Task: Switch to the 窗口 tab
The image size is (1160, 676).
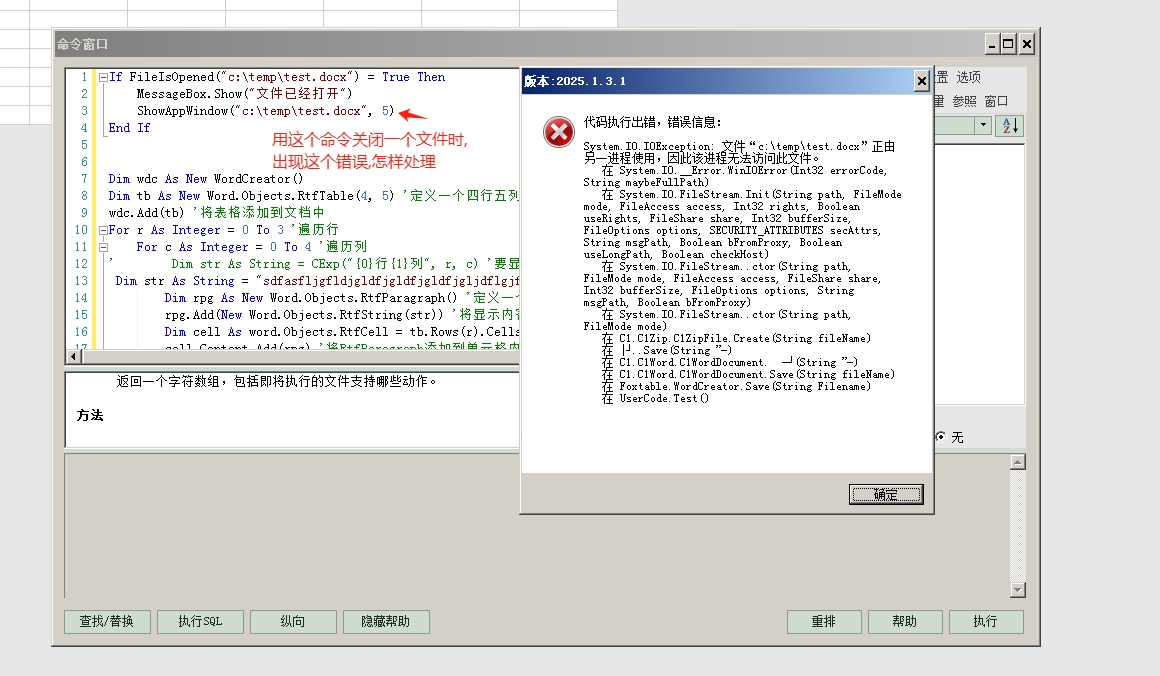Action: tap(996, 101)
